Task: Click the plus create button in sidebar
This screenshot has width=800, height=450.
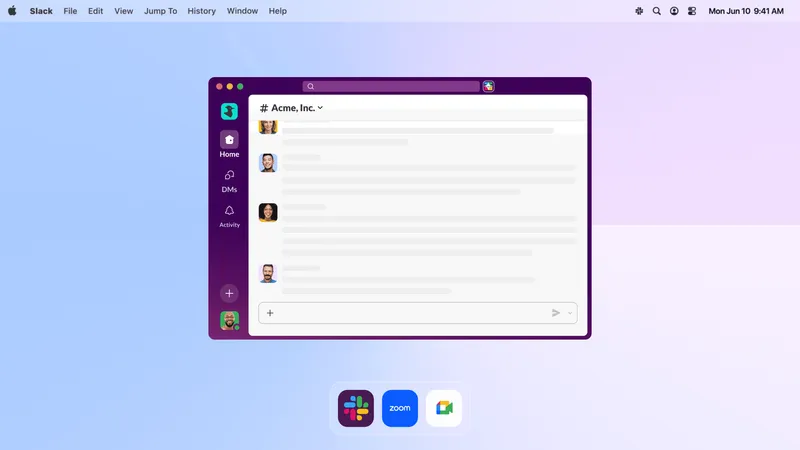Action: coord(229,293)
